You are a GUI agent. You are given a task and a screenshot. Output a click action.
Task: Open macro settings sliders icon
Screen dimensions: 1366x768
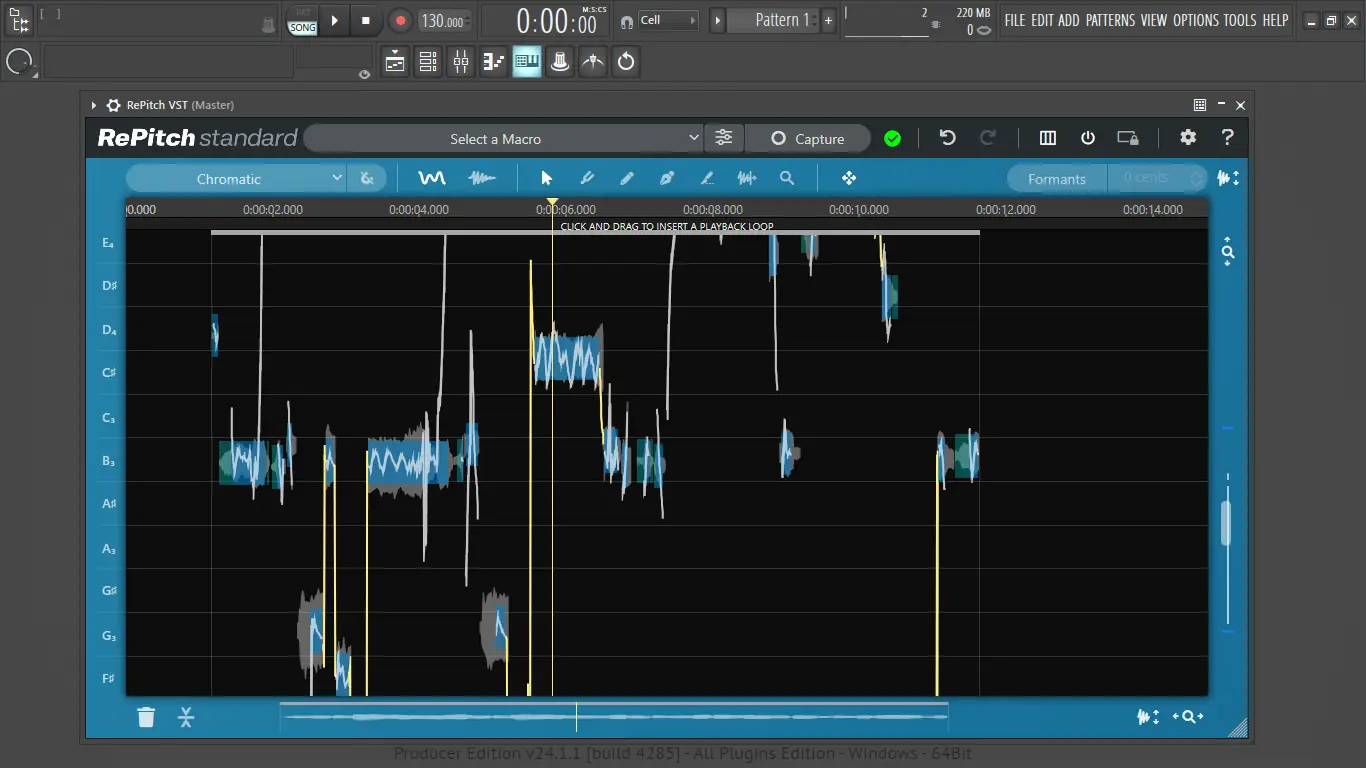point(724,138)
